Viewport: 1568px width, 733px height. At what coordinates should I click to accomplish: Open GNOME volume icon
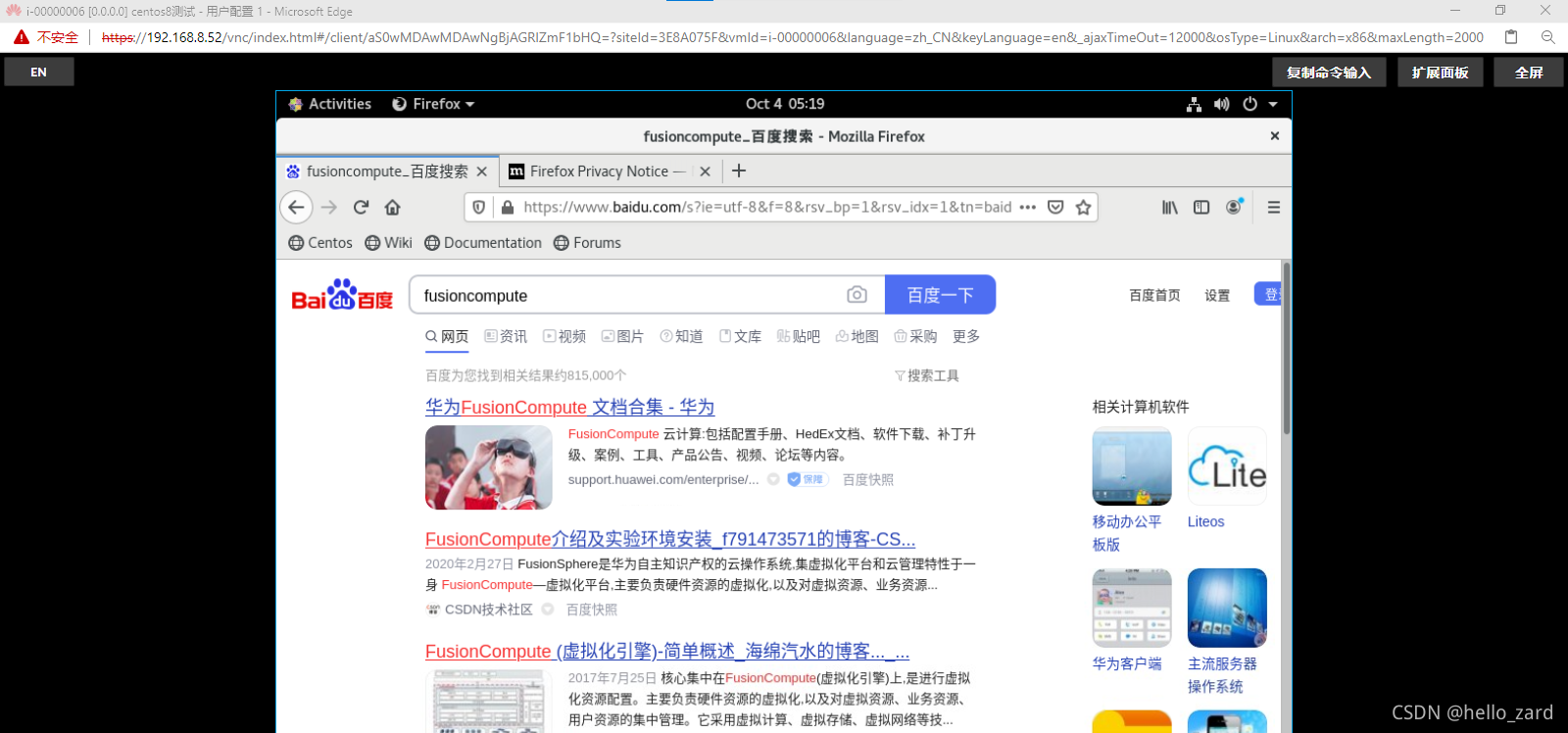coord(1221,104)
